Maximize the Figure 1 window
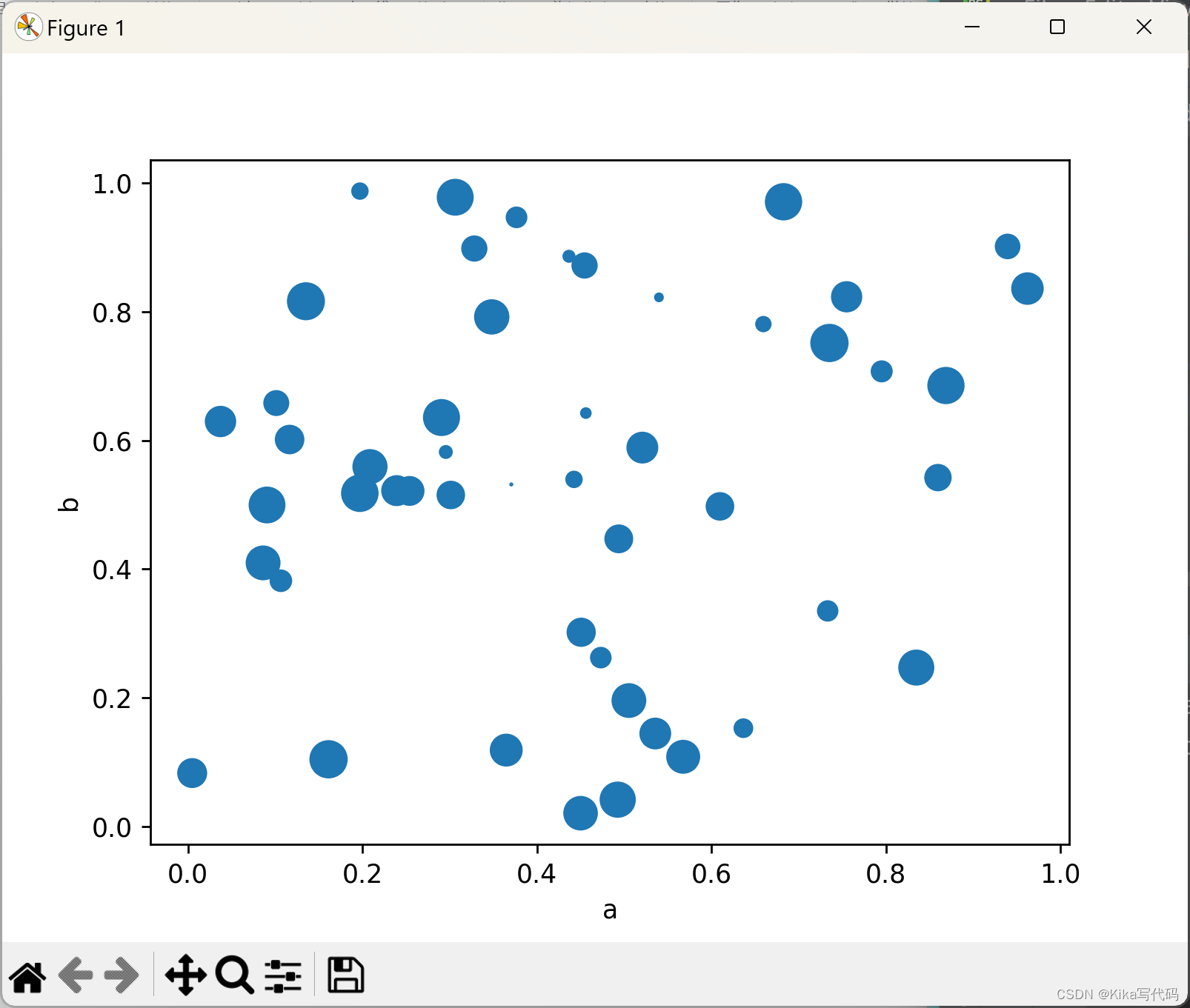This screenshot has width=1190, height=1008. (1057, 27)
